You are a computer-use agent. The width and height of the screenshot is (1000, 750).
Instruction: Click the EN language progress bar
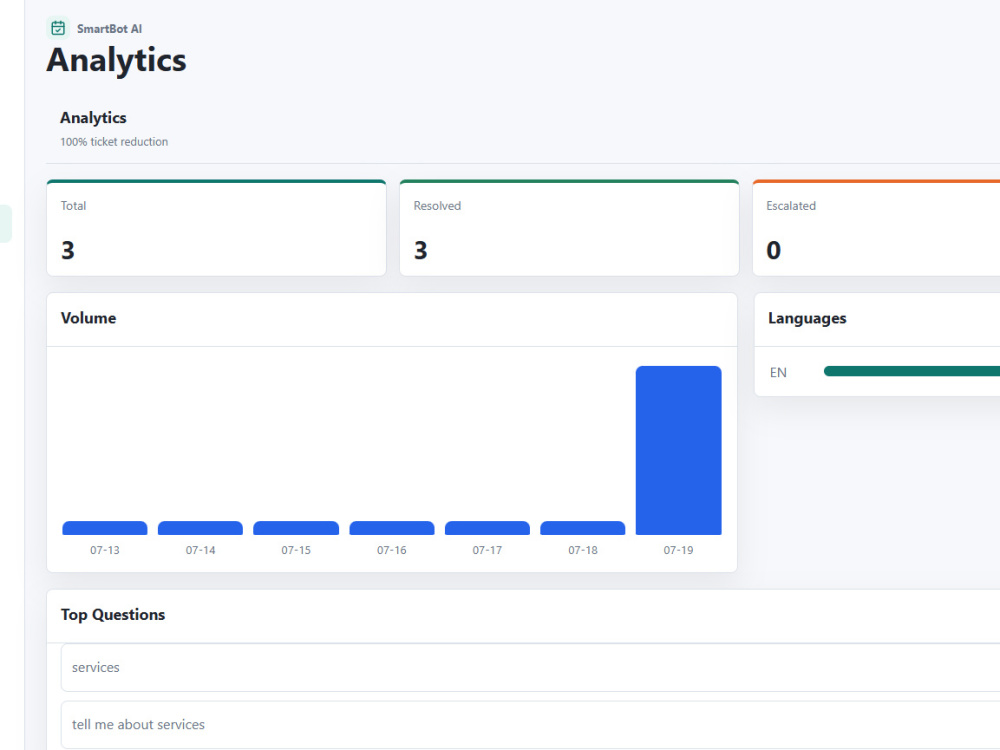(912, 371)
